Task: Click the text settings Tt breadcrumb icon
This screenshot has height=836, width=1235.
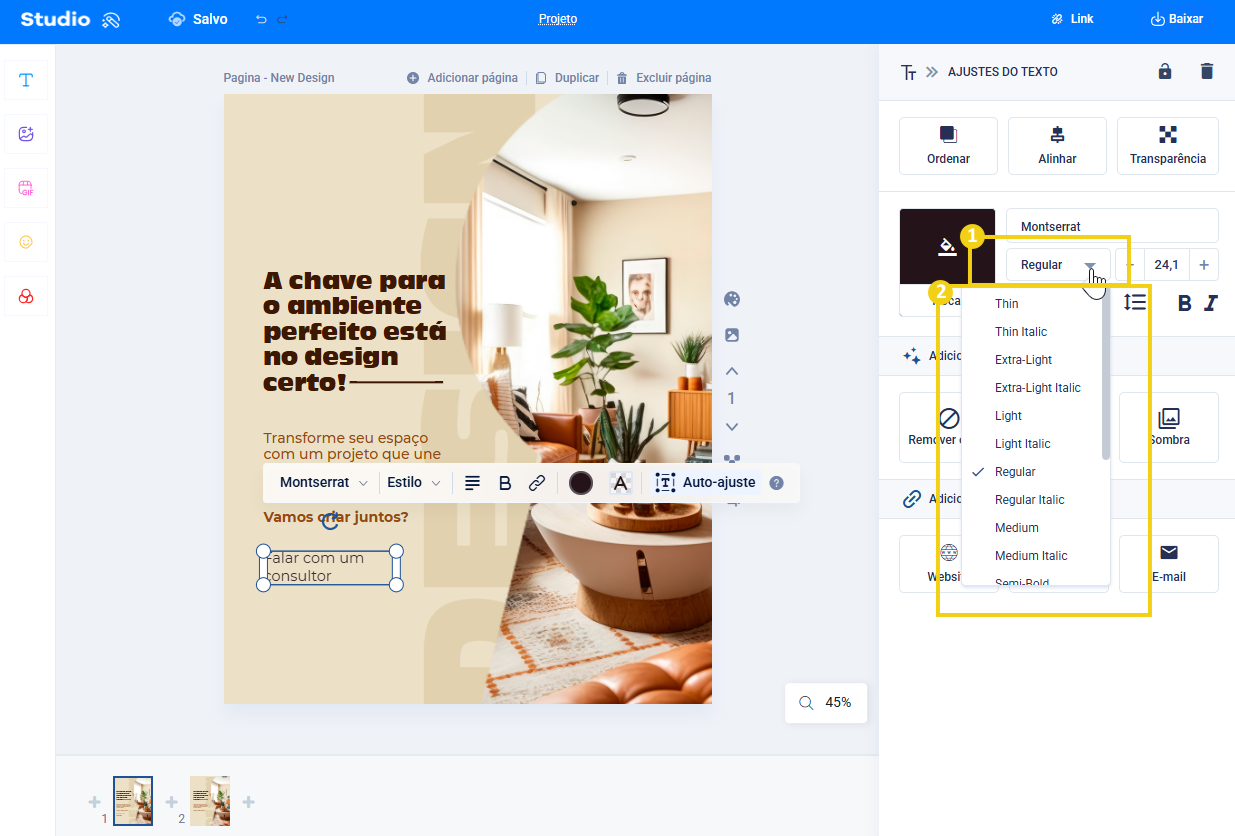Action: [909, 72]
